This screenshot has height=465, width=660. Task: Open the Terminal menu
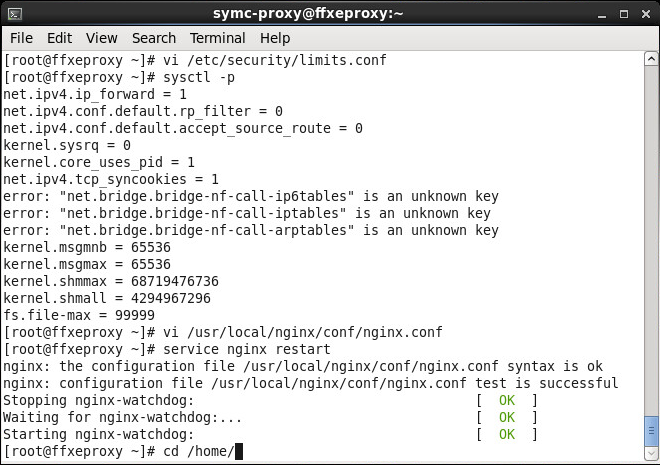218,38
